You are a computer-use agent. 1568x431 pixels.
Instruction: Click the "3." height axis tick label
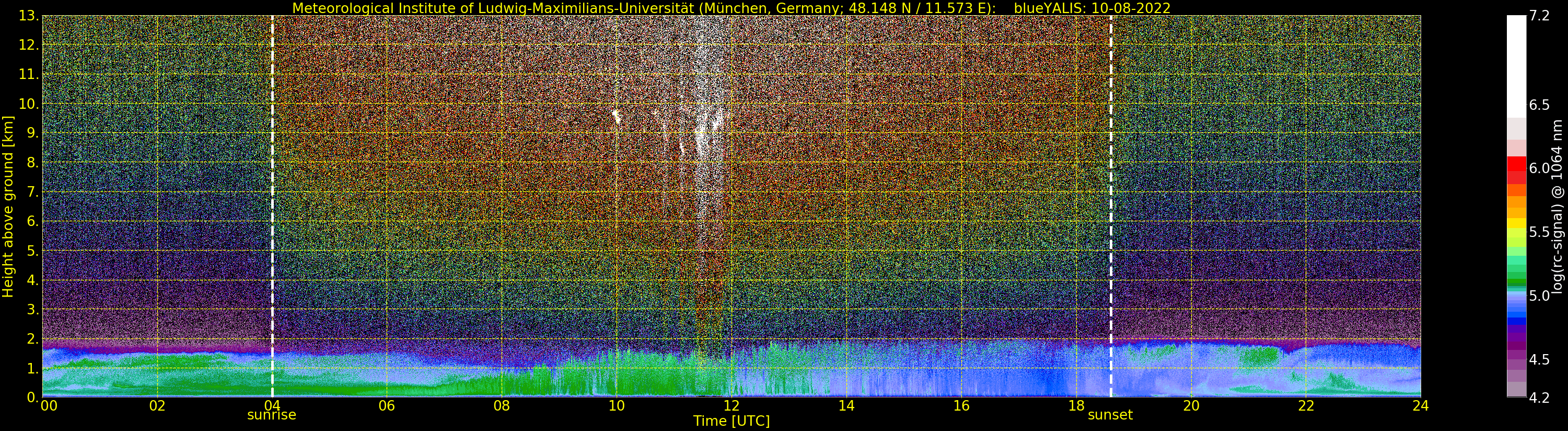33,309
